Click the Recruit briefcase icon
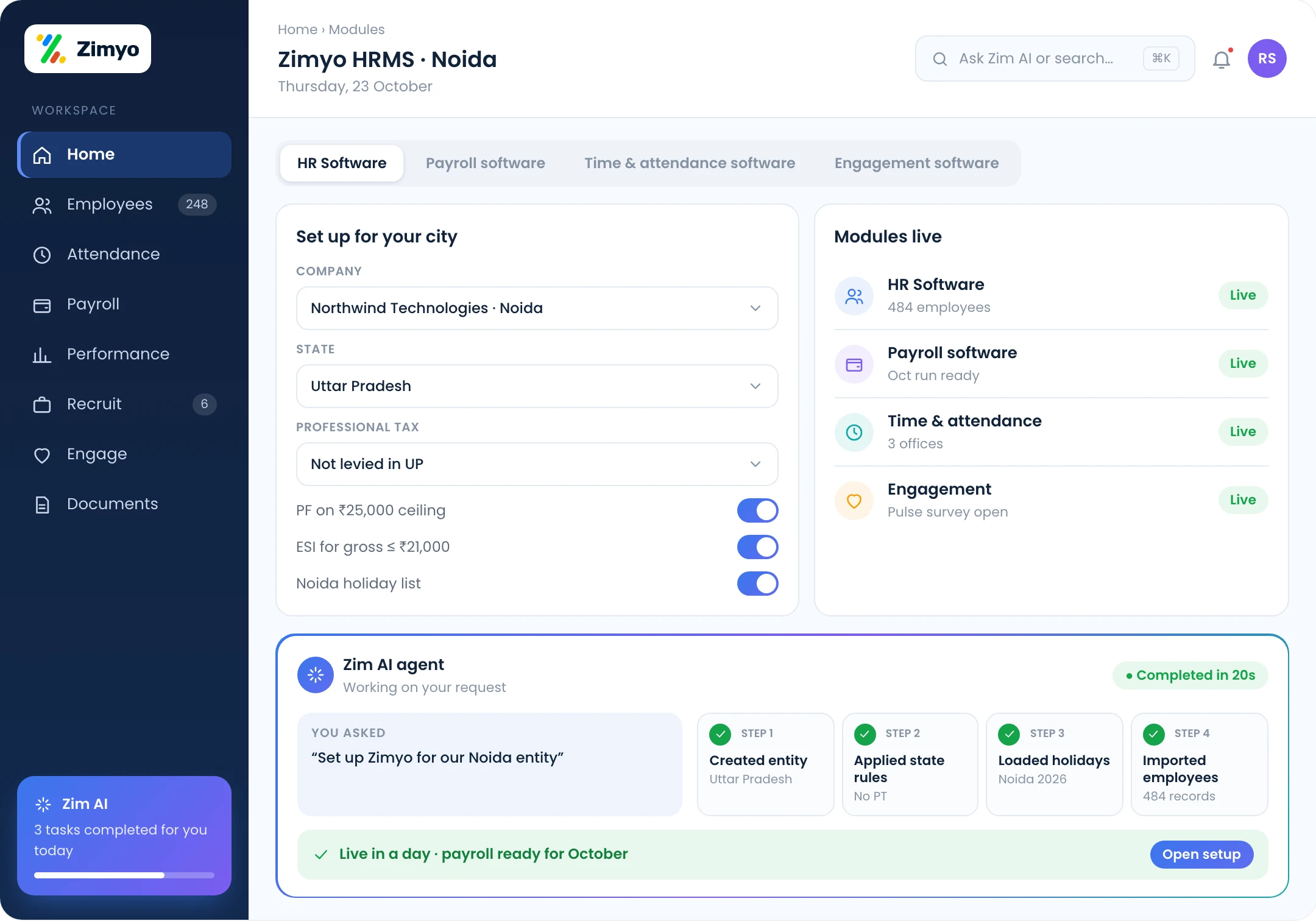The width and height of the screenshot is (1316, 921). pos(42,404)
